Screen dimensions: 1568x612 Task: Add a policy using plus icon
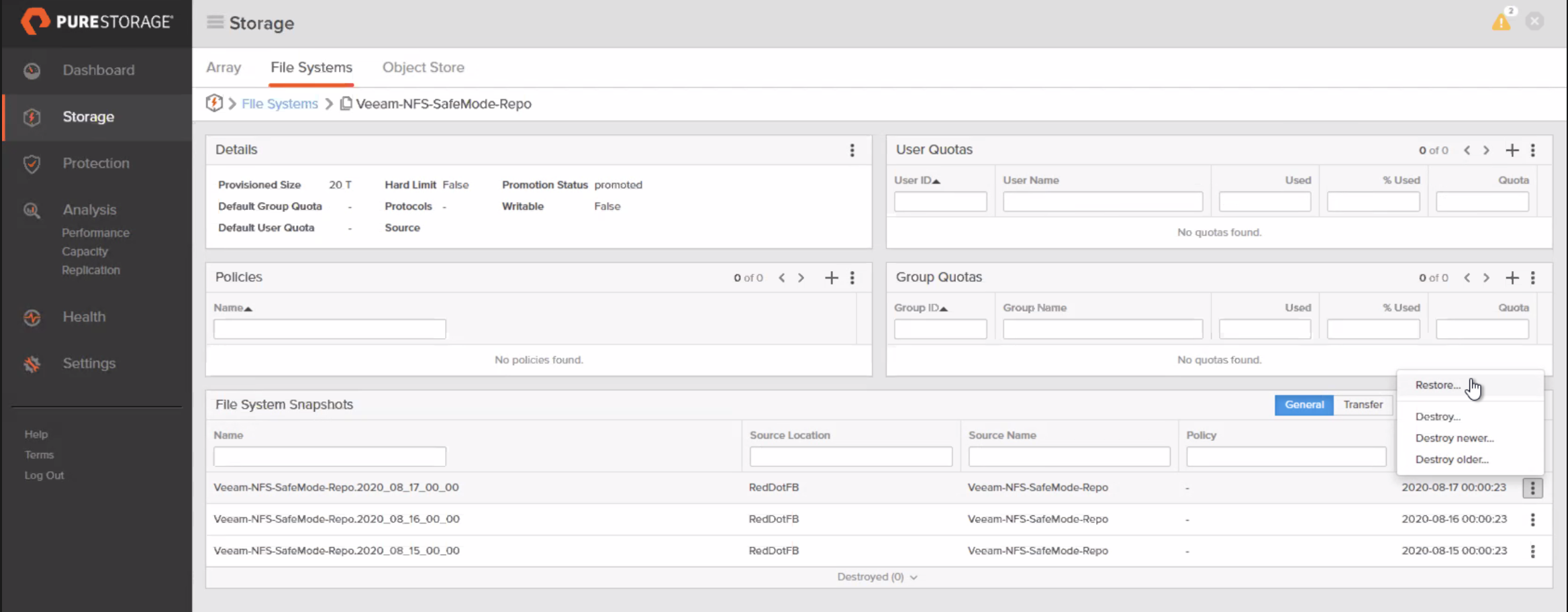(831, 278)
